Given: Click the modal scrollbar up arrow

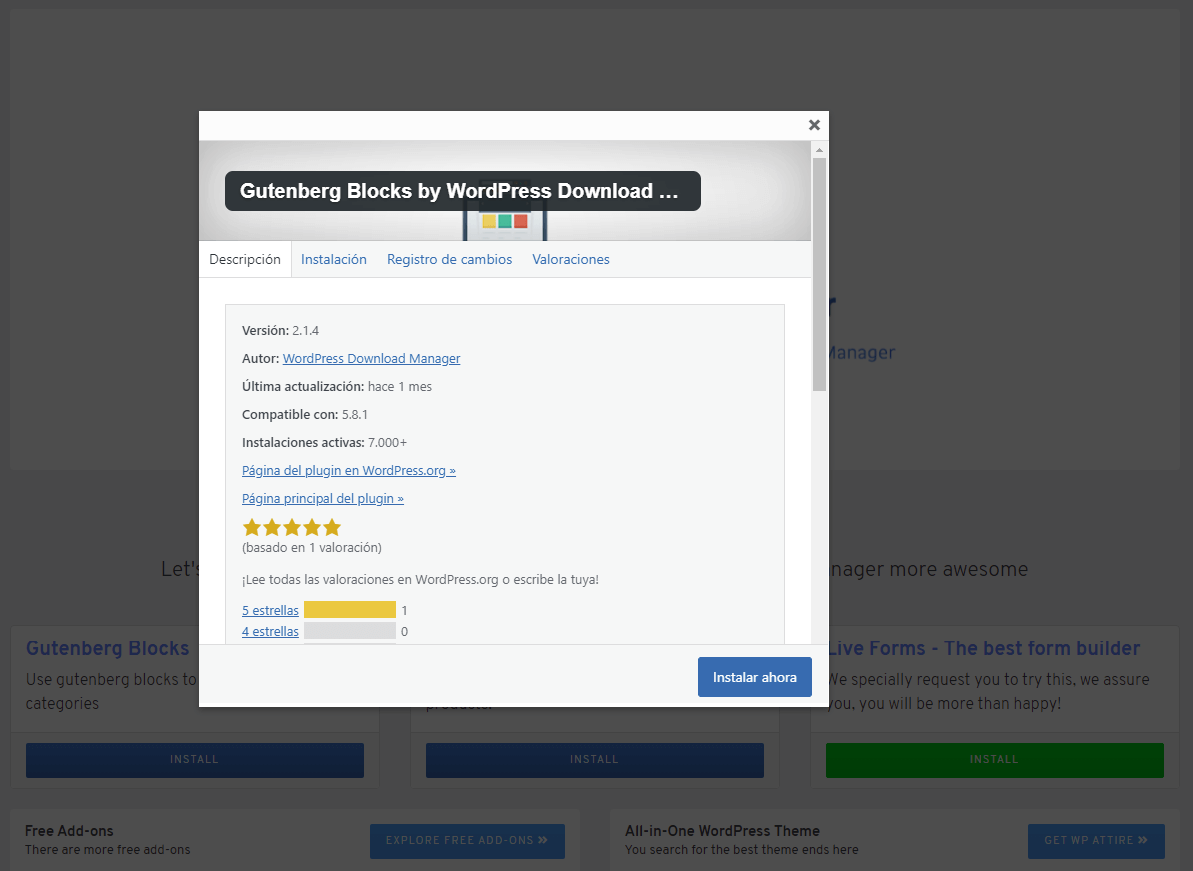Looking at the screenshot, I should click(x=819, y=150).
